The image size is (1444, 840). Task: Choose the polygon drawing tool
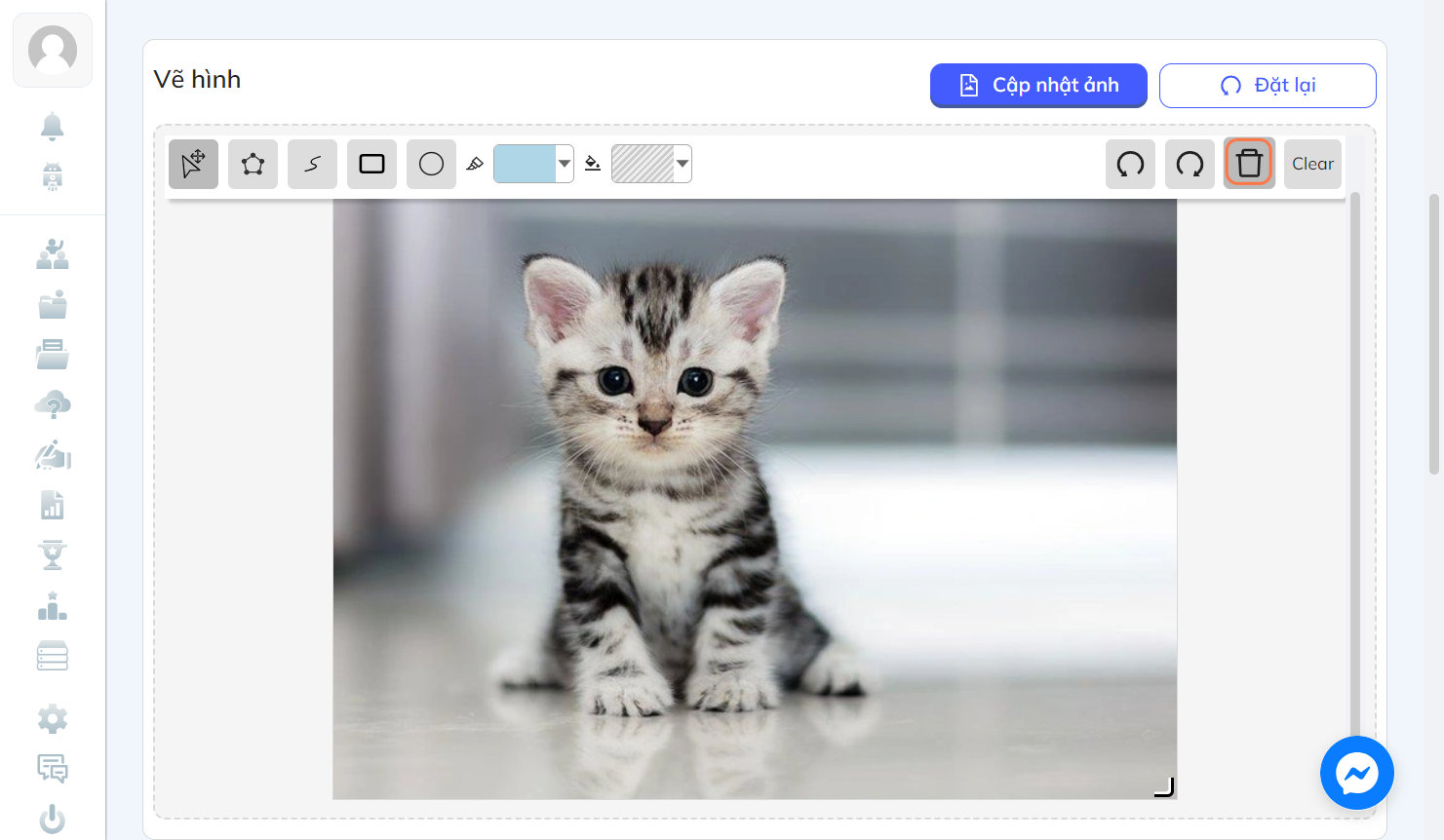(253, 164)
